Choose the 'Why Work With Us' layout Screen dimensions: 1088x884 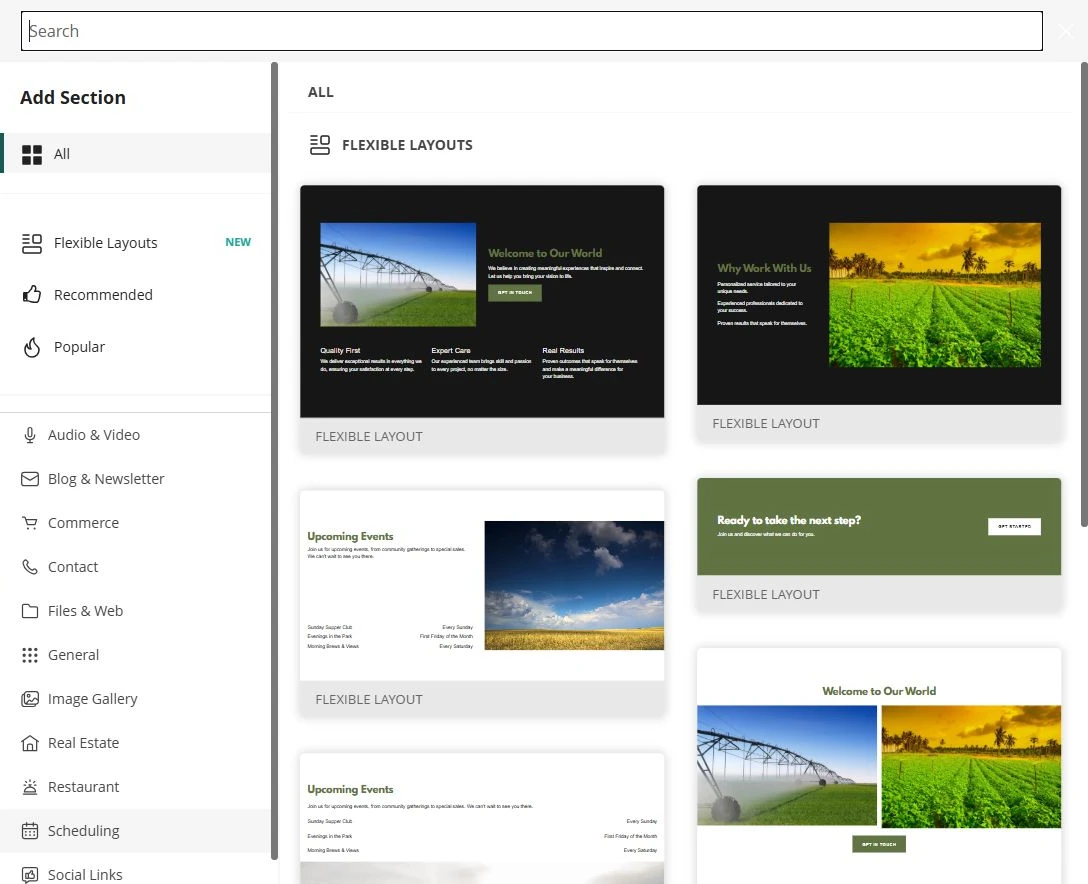click(x=879, y=313)
